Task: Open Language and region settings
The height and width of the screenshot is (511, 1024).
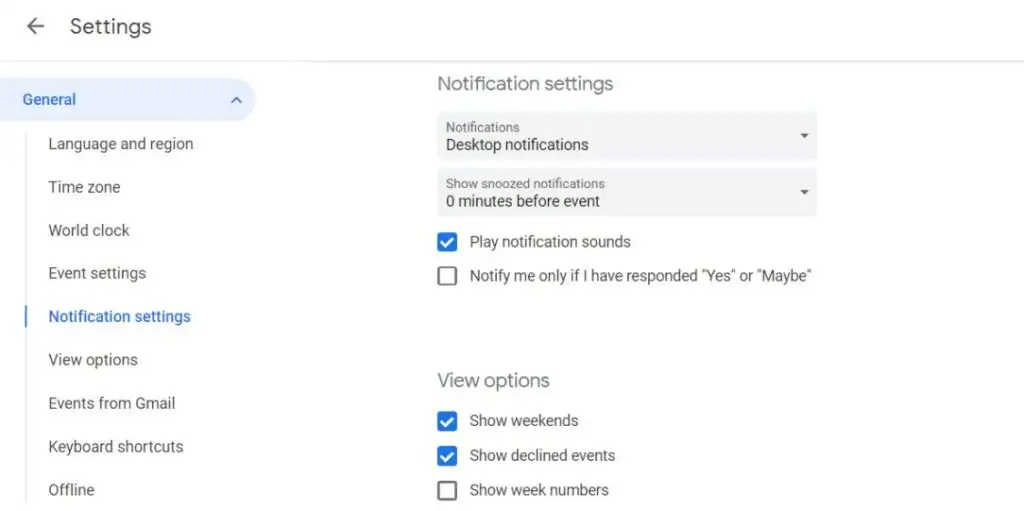Action: tap(121, 144)
